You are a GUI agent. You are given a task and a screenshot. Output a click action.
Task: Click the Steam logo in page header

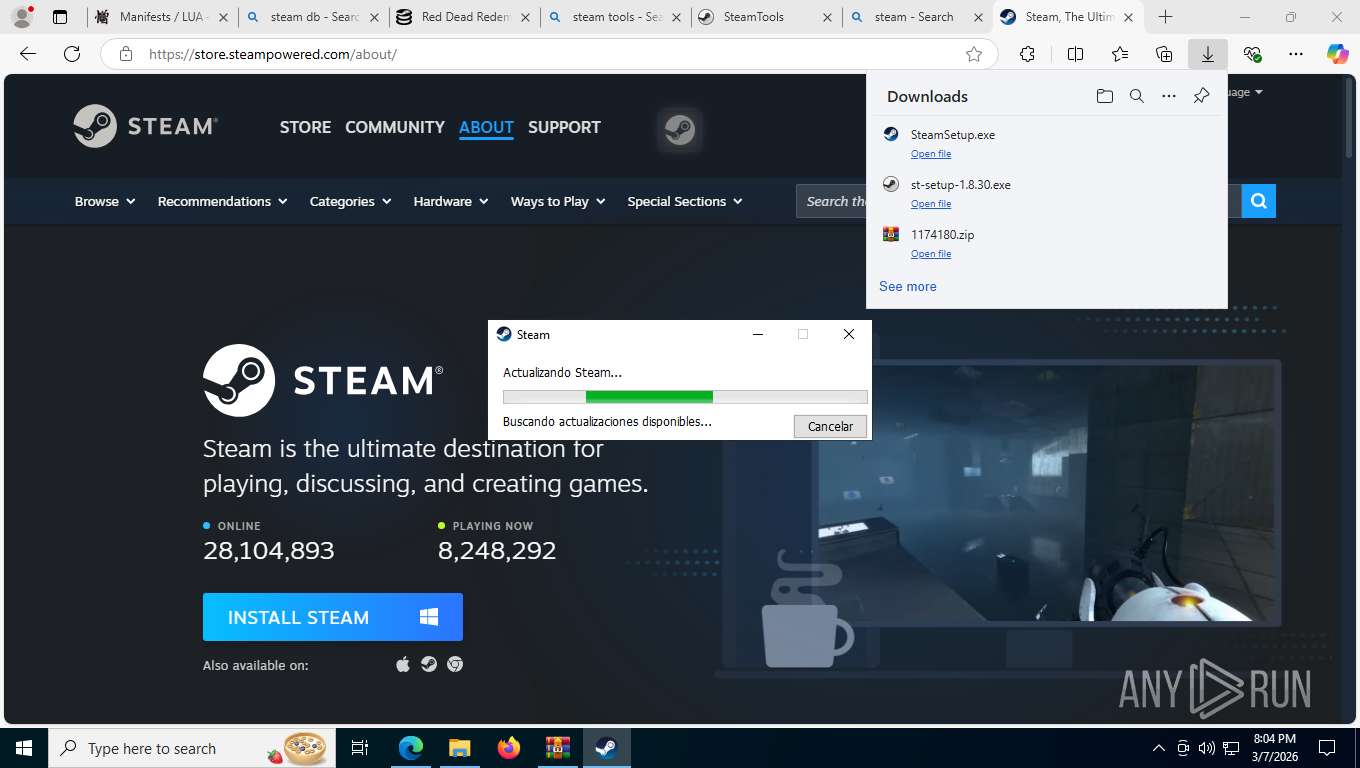tap(146, 126)
